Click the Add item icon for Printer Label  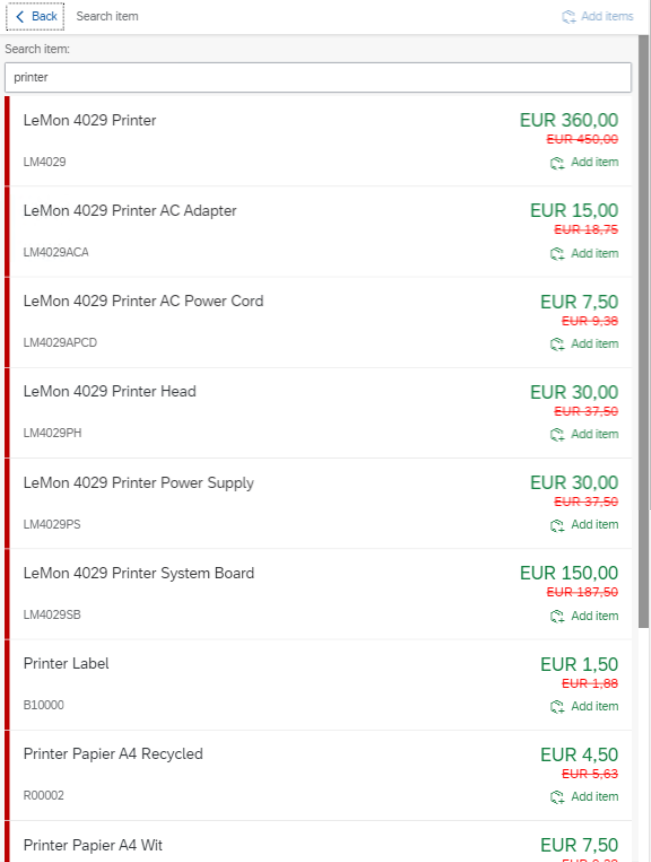557,707
